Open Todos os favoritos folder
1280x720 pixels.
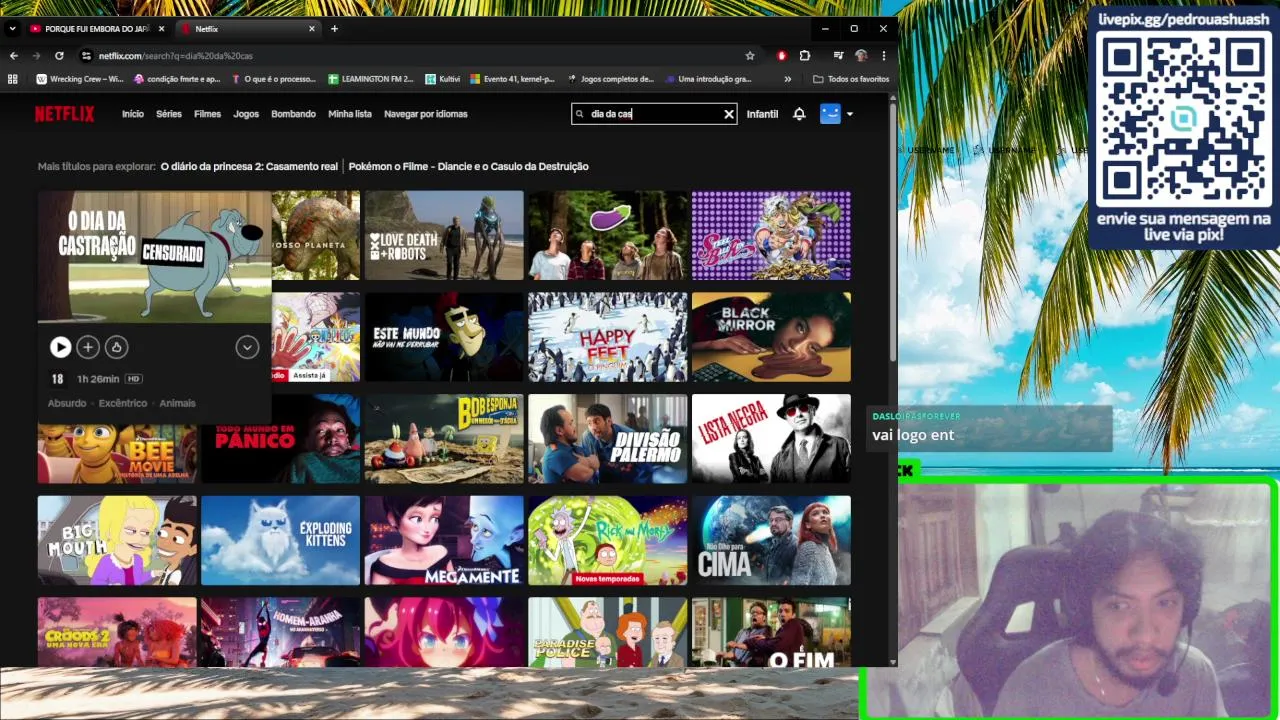[x=851, y=79]
